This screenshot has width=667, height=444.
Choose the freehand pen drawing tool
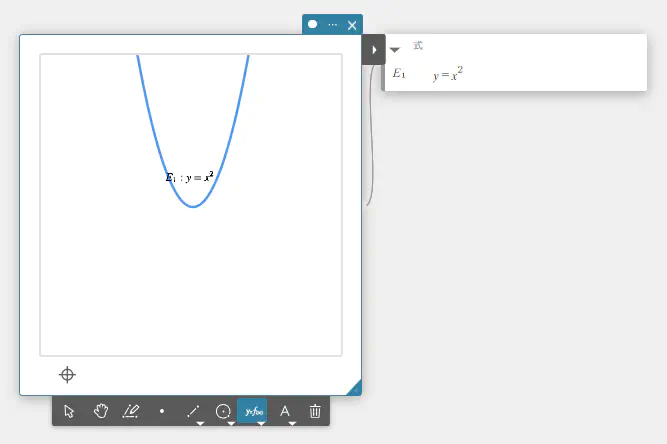(x=131, y=411)
